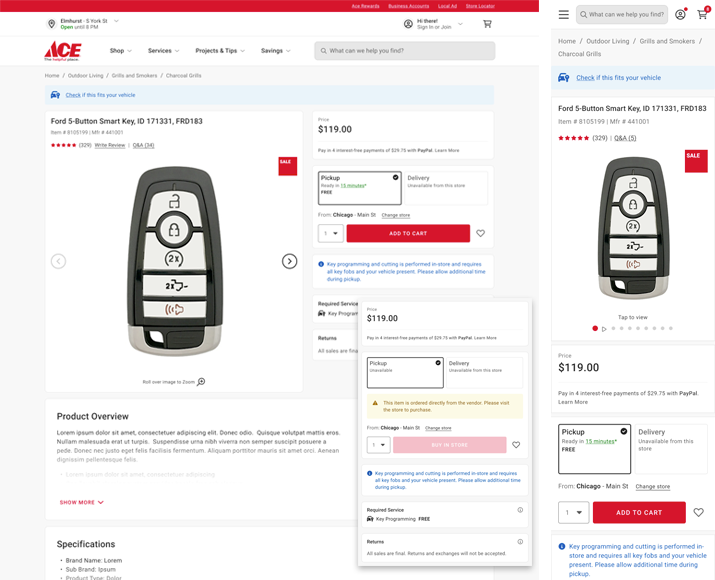Click the Change store link in overlay panel
This screenshot has height=580, width=715.
click(438, 428)
